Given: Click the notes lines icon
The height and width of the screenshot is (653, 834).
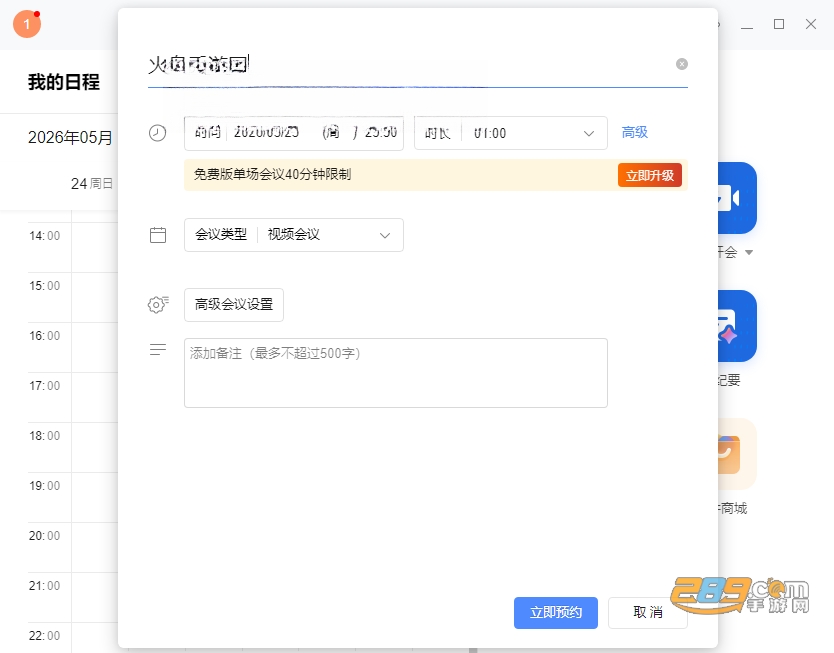Looking at the screenshot, I should pyautogui.click(x=158, y=349).
